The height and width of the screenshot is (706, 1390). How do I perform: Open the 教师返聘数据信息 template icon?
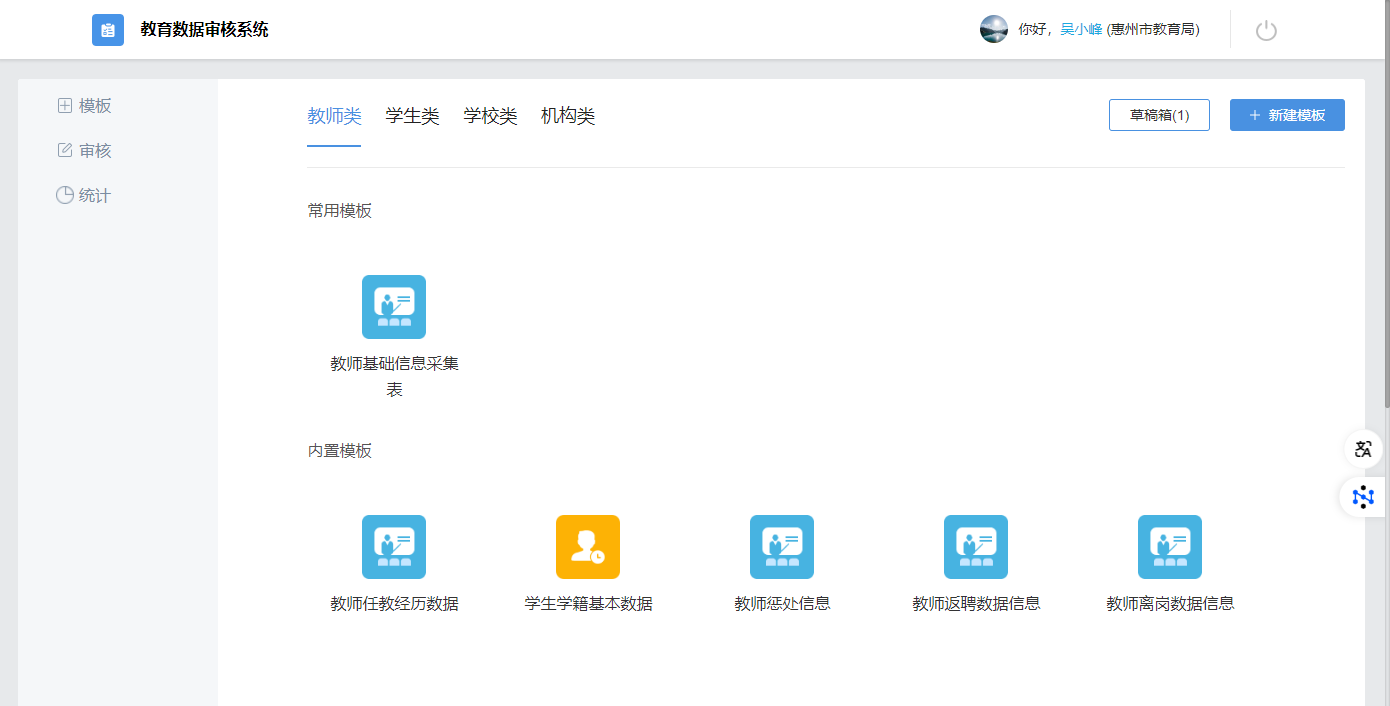tap(976, 547)
